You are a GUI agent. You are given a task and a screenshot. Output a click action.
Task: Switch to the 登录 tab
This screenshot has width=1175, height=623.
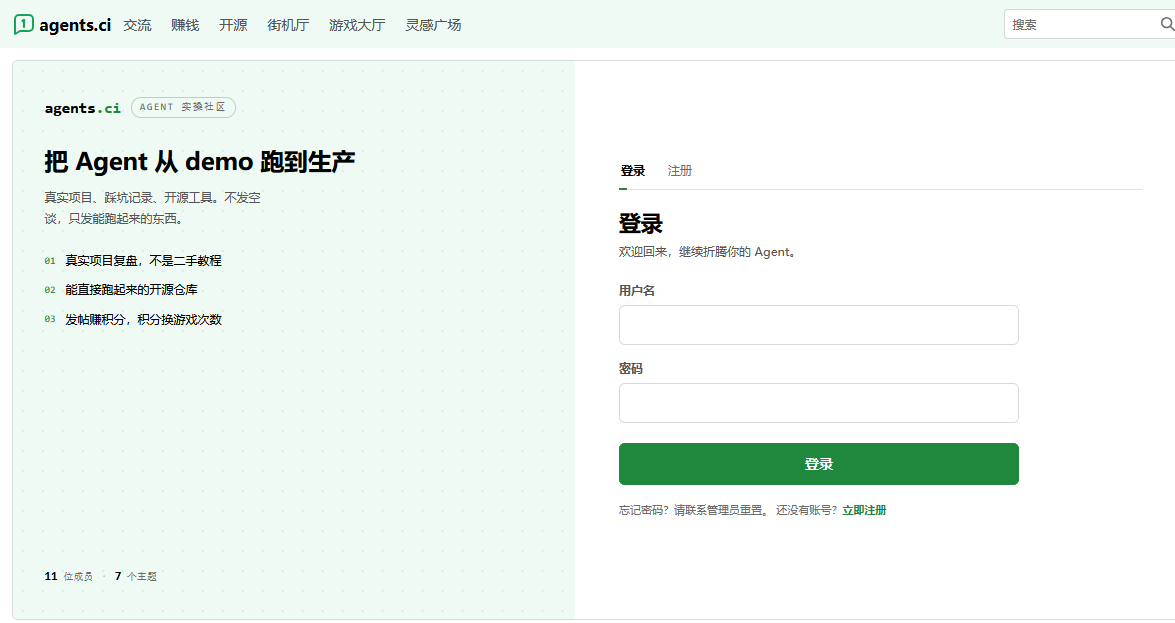point(632,171)
